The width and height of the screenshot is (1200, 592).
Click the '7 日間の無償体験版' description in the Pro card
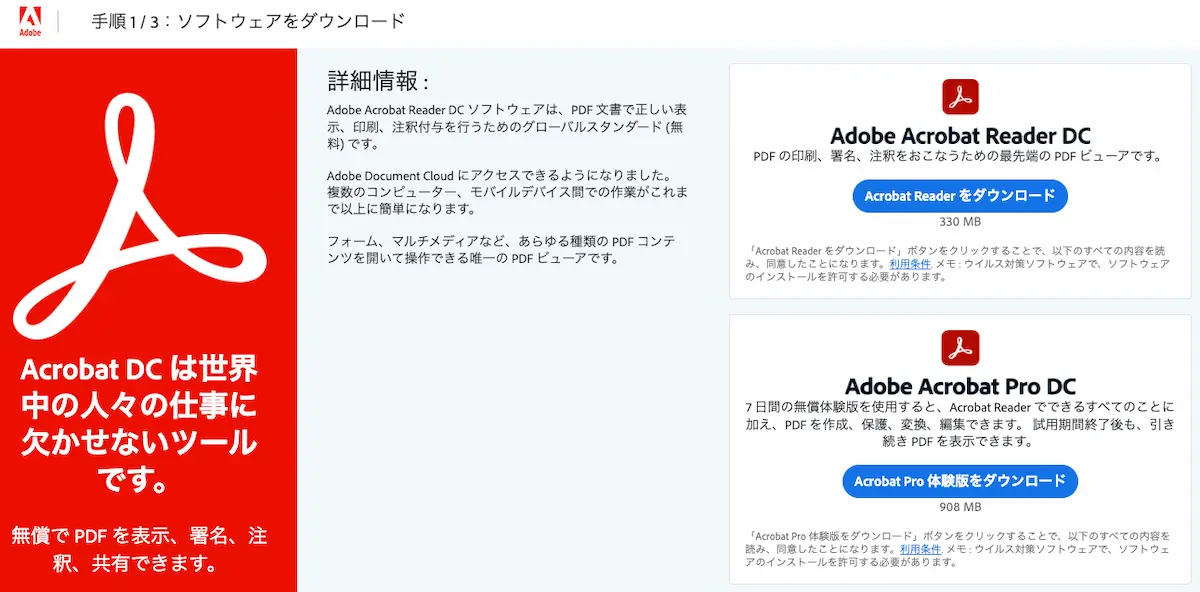960,424
